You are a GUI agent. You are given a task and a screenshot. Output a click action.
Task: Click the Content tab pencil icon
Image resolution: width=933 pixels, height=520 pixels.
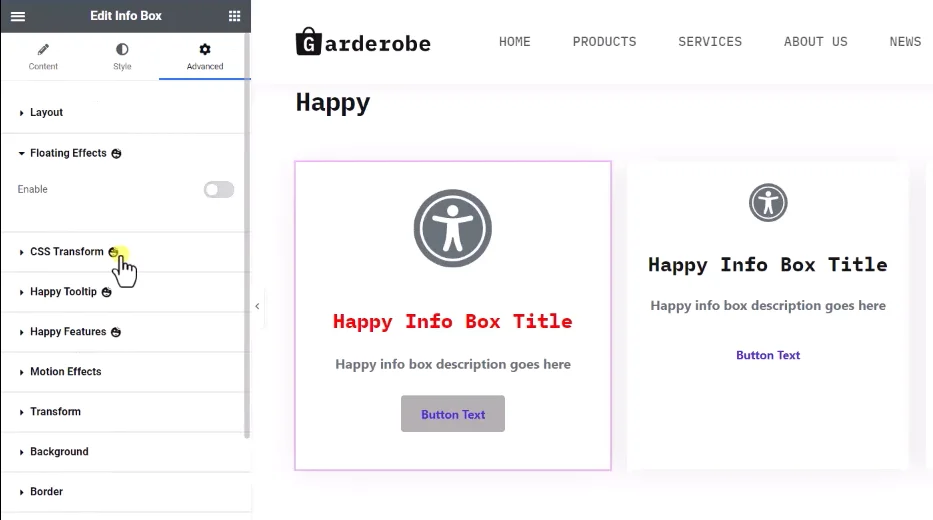coord(43,49)
